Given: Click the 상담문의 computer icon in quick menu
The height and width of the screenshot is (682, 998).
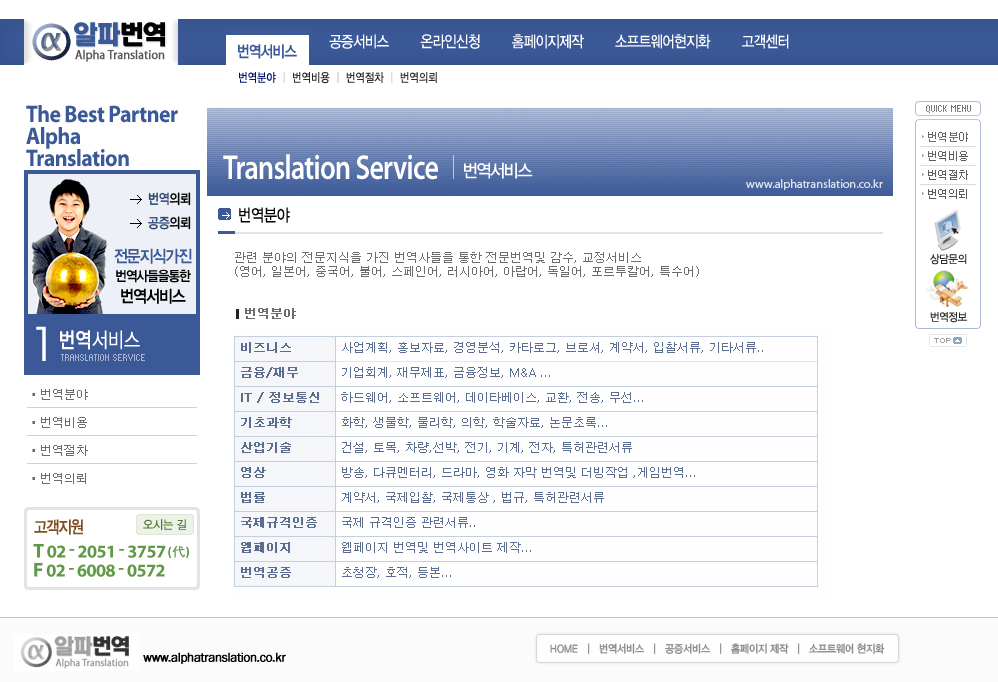Looking at the screenshot, I should click(x=947, y=234).
